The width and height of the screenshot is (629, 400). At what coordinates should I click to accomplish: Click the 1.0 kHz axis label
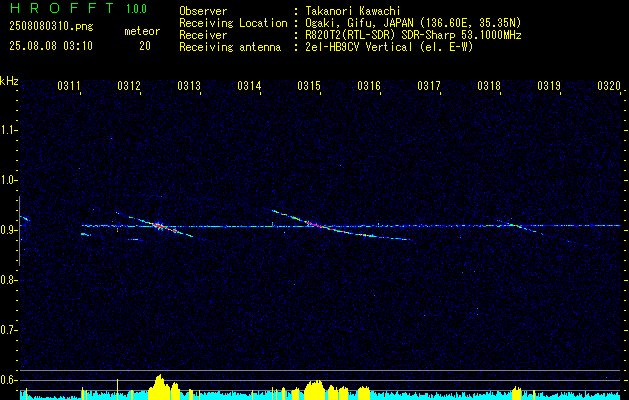8,180
